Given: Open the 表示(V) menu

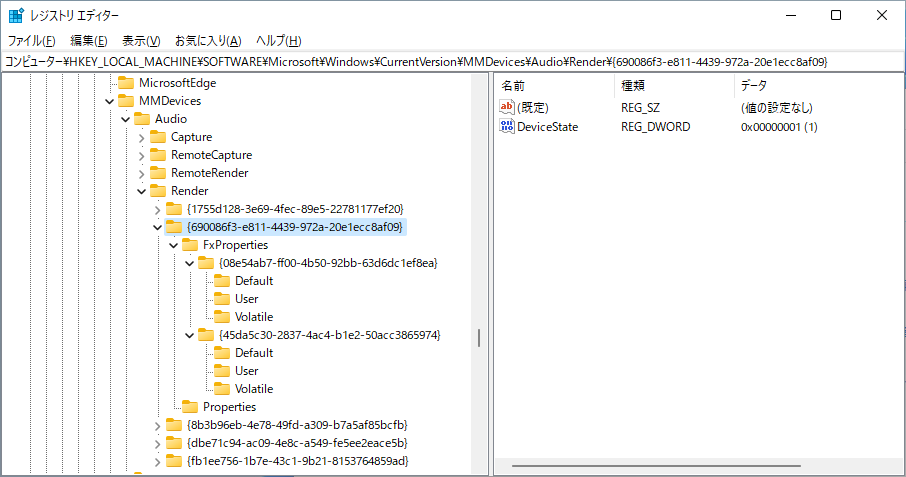Looking at the screenshot, I should coord(141,41).
